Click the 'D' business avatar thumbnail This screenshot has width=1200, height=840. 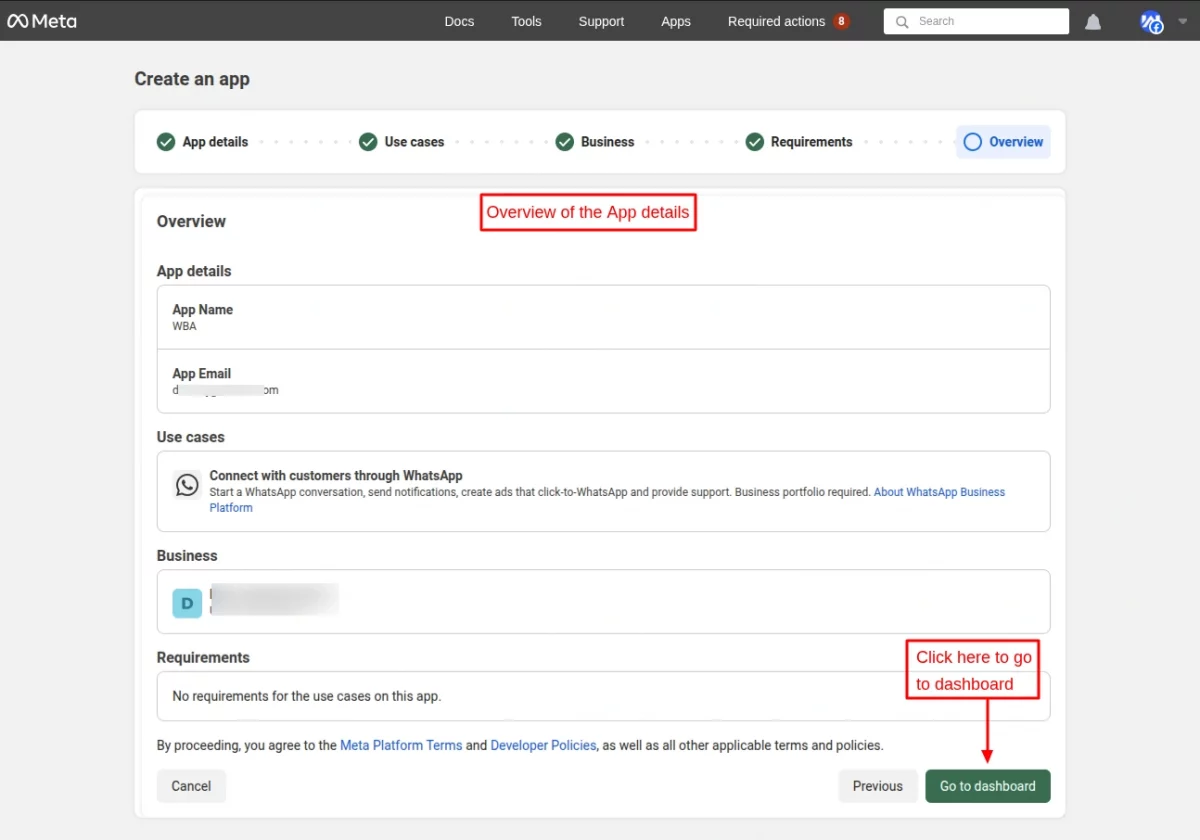tap(186, 603)
